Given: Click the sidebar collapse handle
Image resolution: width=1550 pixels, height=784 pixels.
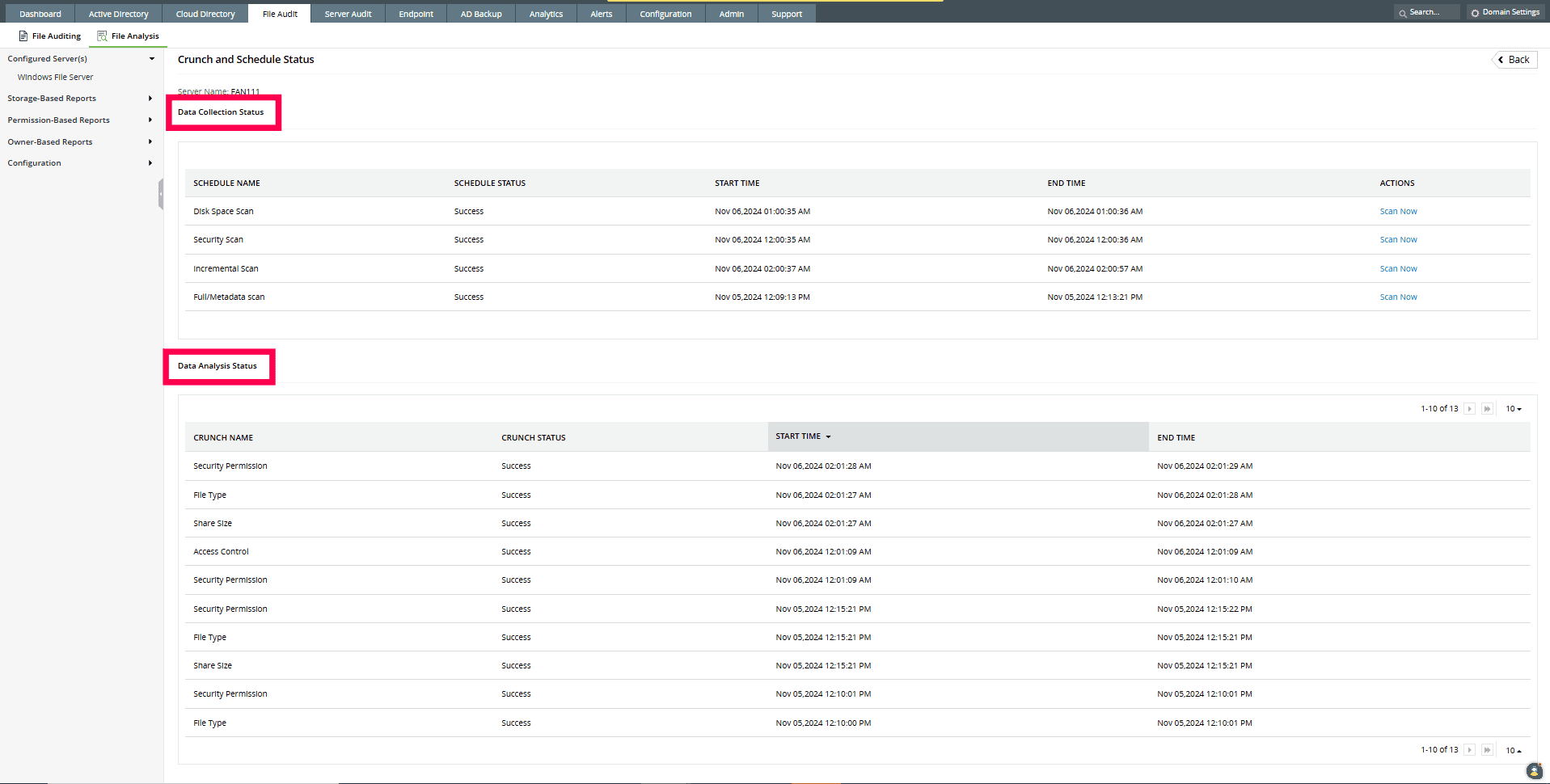Looking at the screenshot, I should 160,195.
